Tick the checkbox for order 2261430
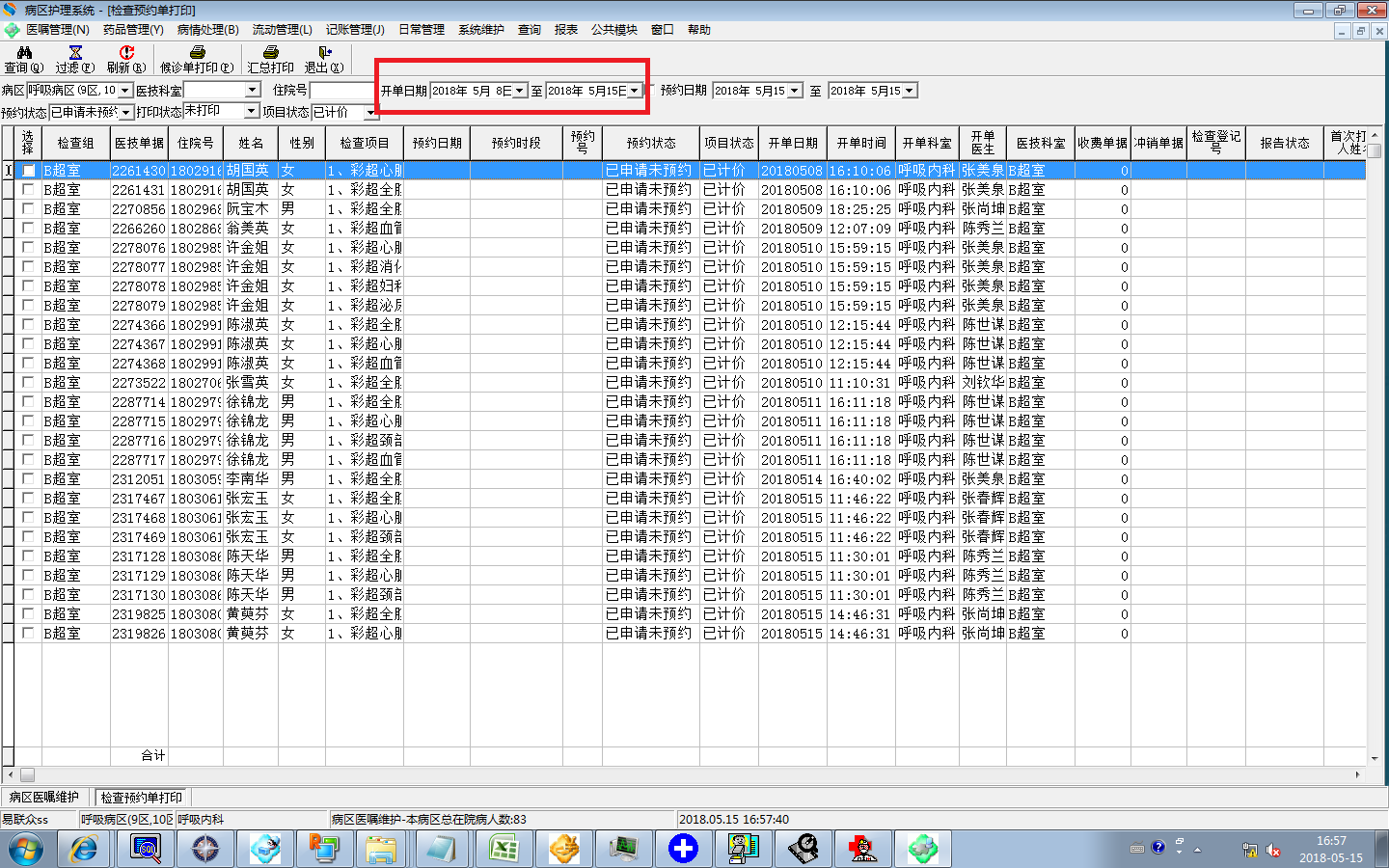Image resolution: width=1389 pixels, height=868 pixels. tap(29, 171)
